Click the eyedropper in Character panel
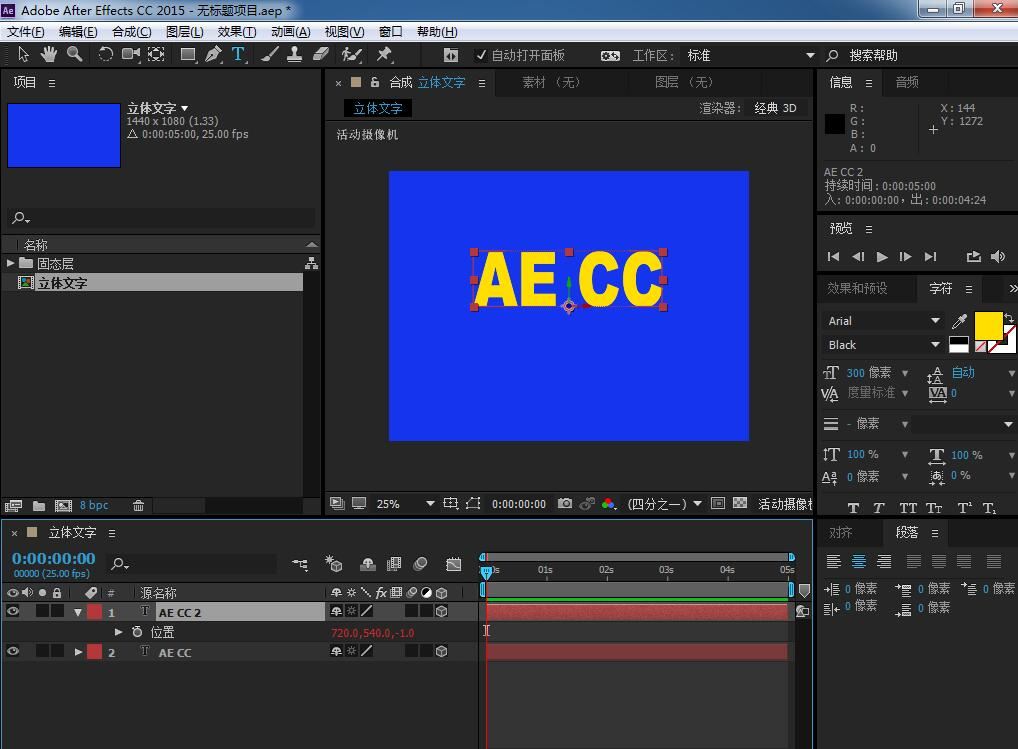 click(x=959, y=321)
